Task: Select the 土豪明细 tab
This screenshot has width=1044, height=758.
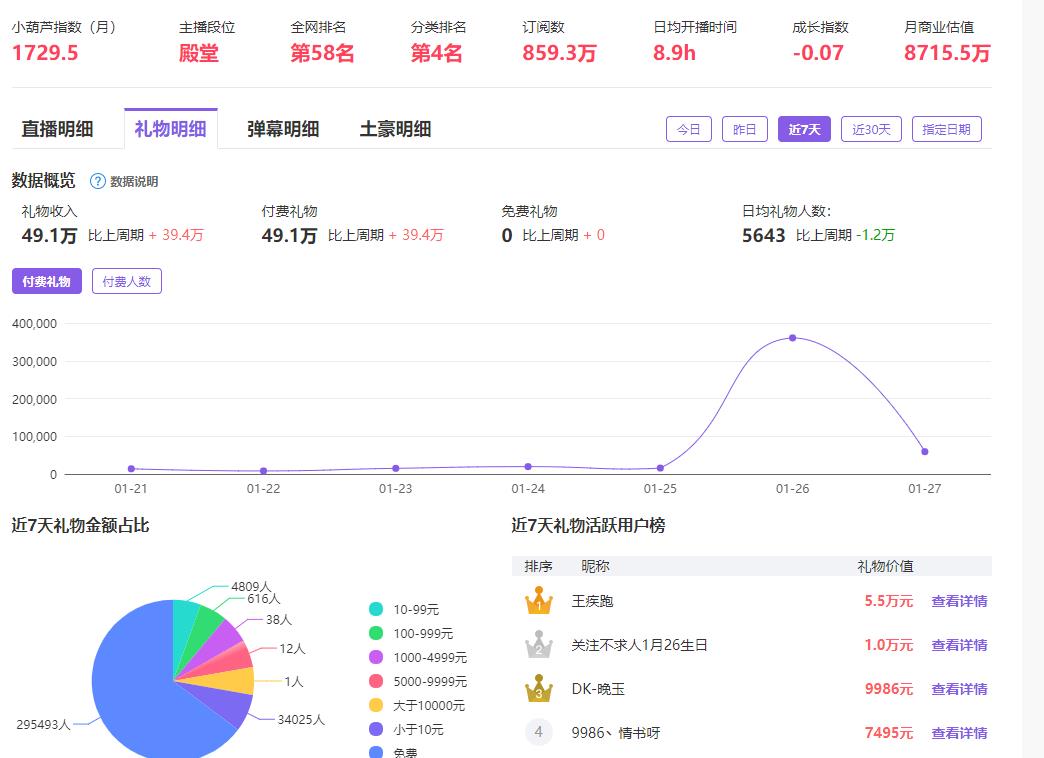Action: (395, 129)
